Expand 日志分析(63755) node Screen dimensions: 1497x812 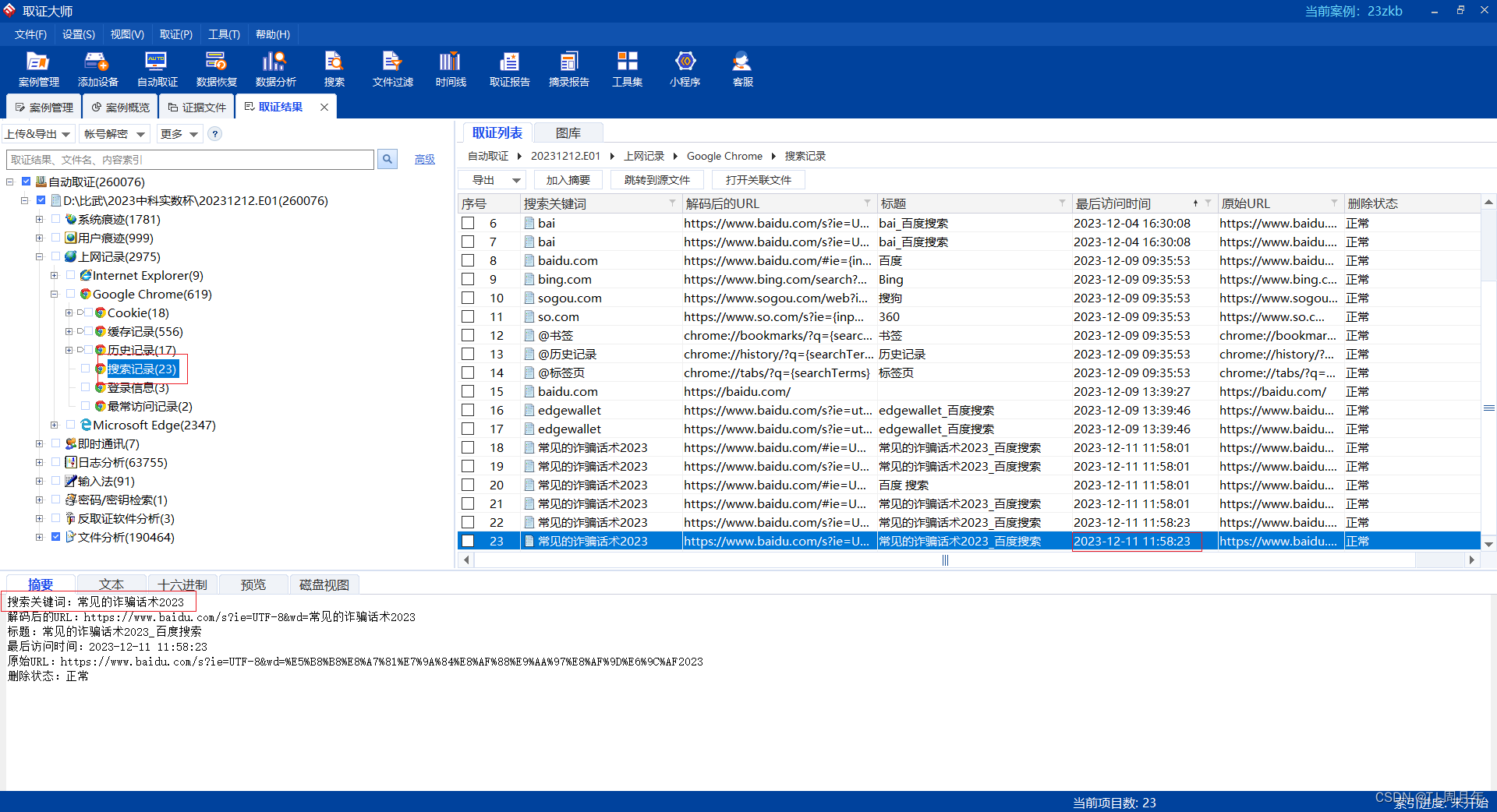click(39, 463)
